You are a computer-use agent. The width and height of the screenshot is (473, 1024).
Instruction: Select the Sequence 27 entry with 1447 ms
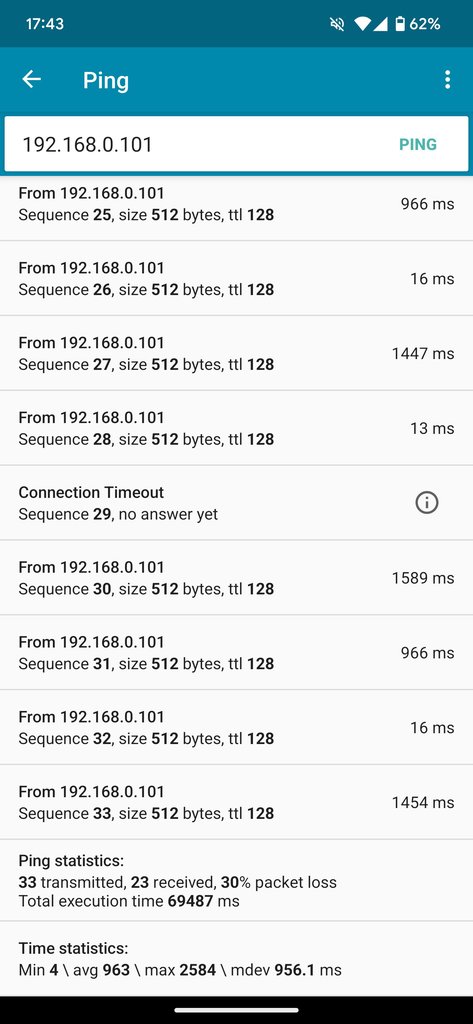(236, 353)
